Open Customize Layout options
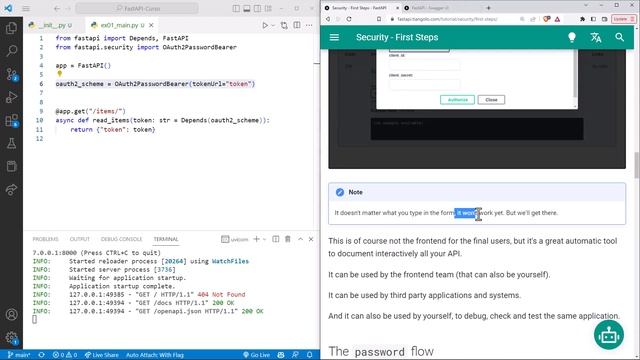This screenshot has height=360, width=640. coord(268,8)
